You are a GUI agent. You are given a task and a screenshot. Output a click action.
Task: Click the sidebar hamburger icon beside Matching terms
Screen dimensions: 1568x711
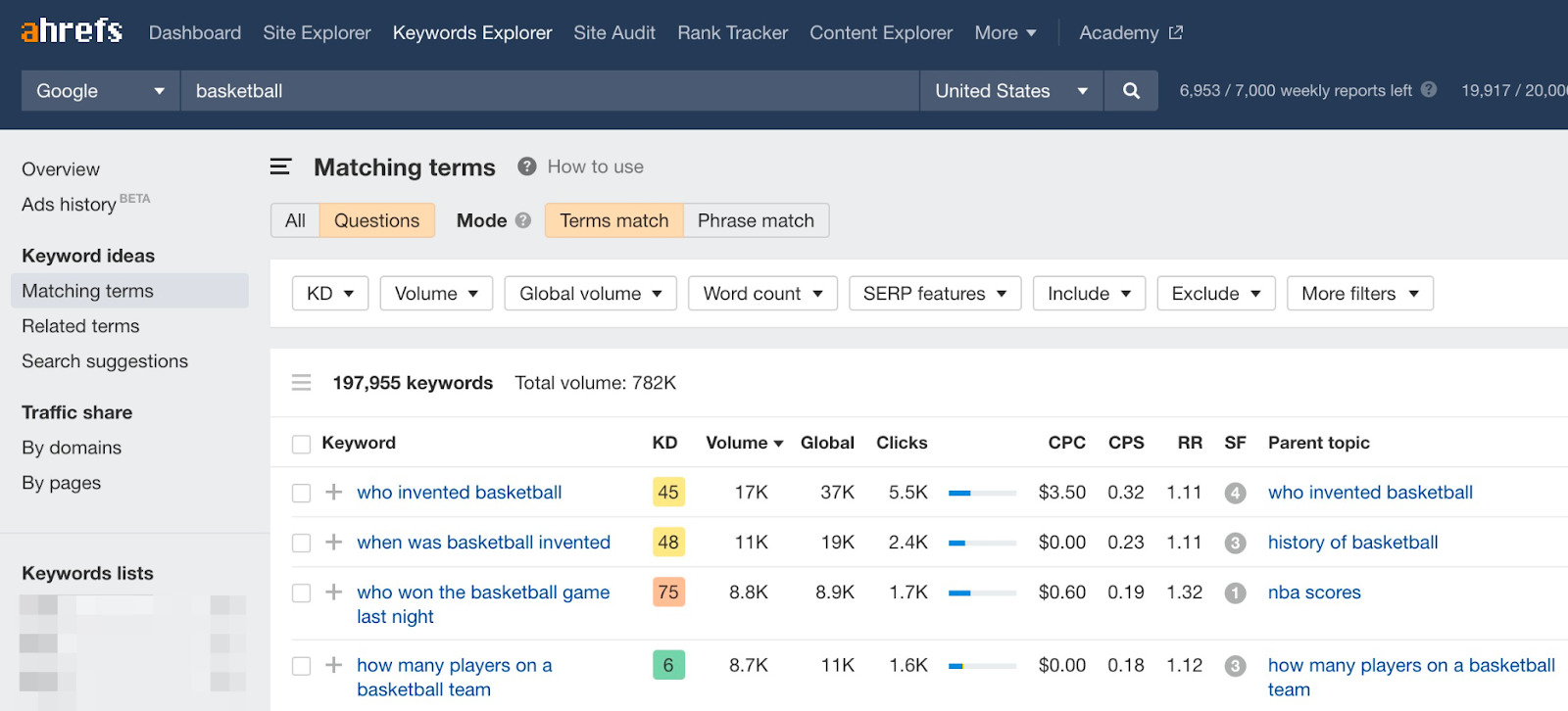pyautogui.click(x=280, y=166)
